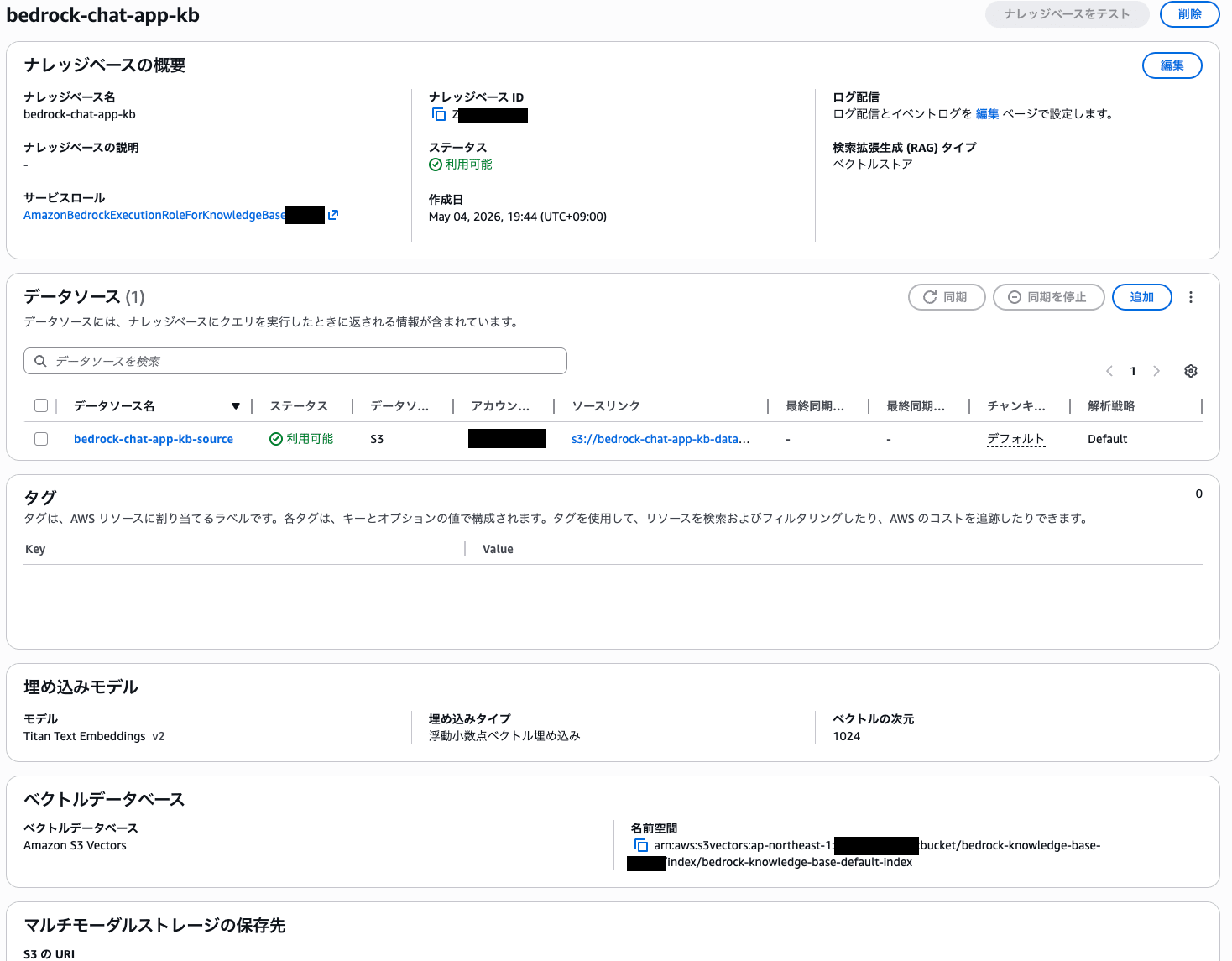Click the デフォルト chunking strategy link

click(x=1016, y=439)
